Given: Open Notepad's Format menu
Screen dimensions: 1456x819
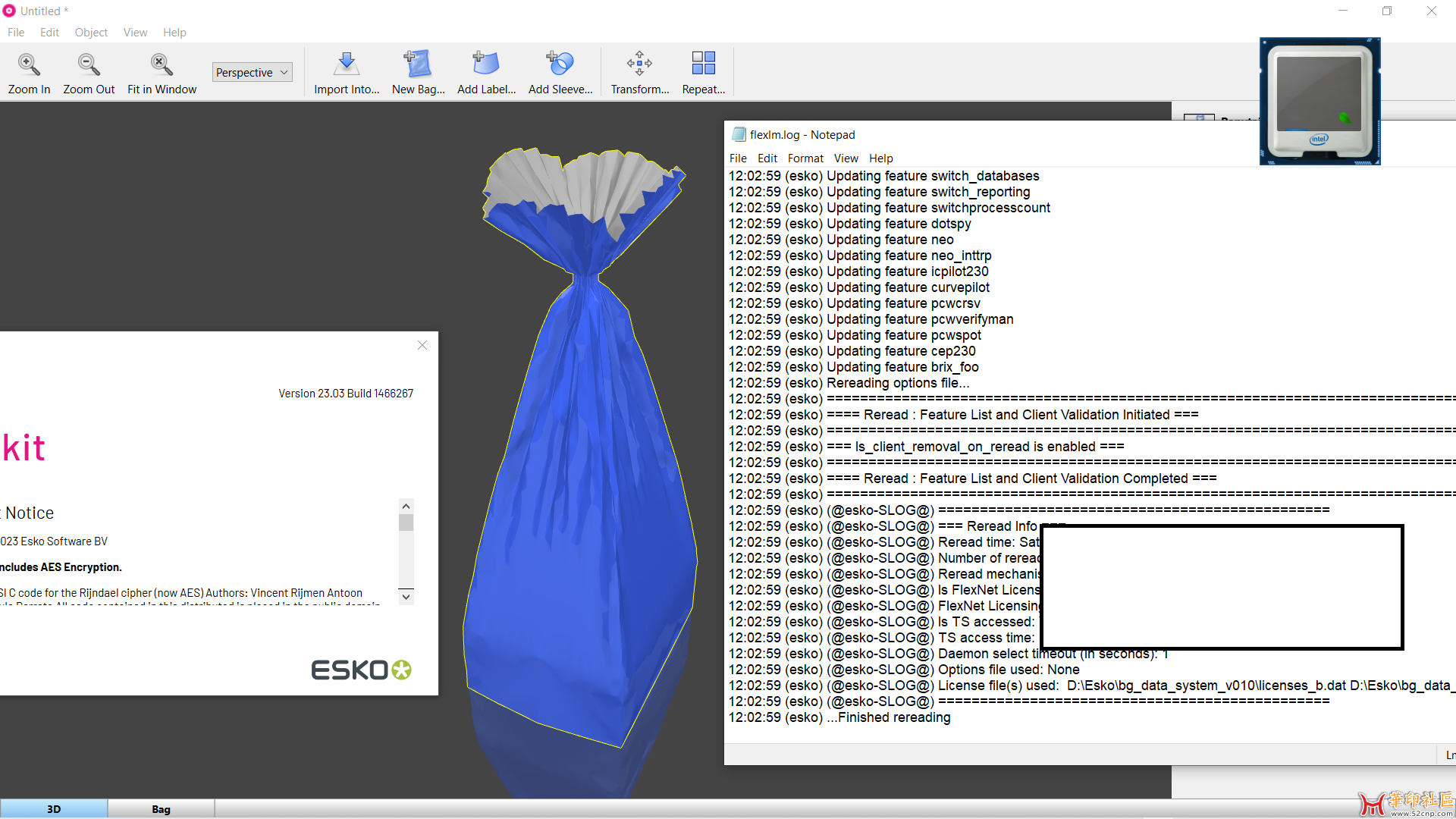Looking at the screenshot, I should (x=805, y=158).
